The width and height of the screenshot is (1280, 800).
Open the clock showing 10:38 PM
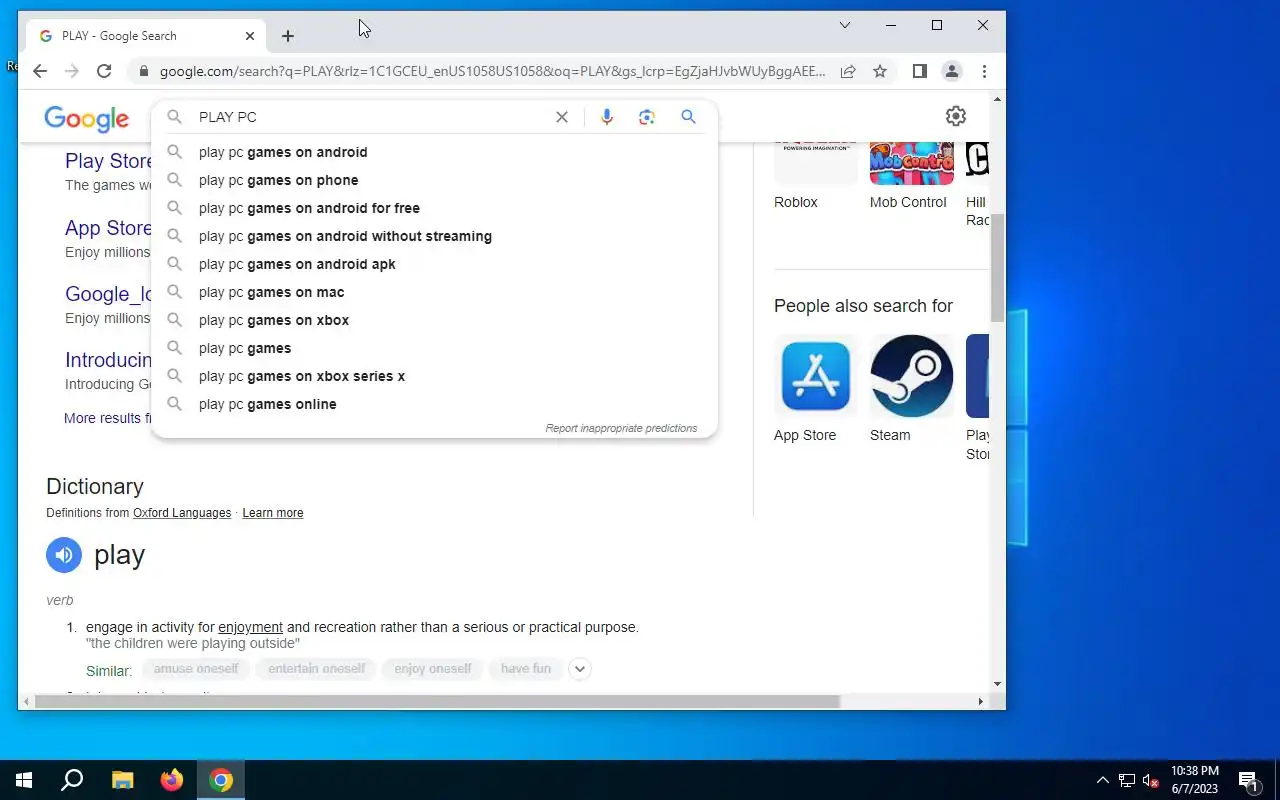click(x=1195, y=780)
